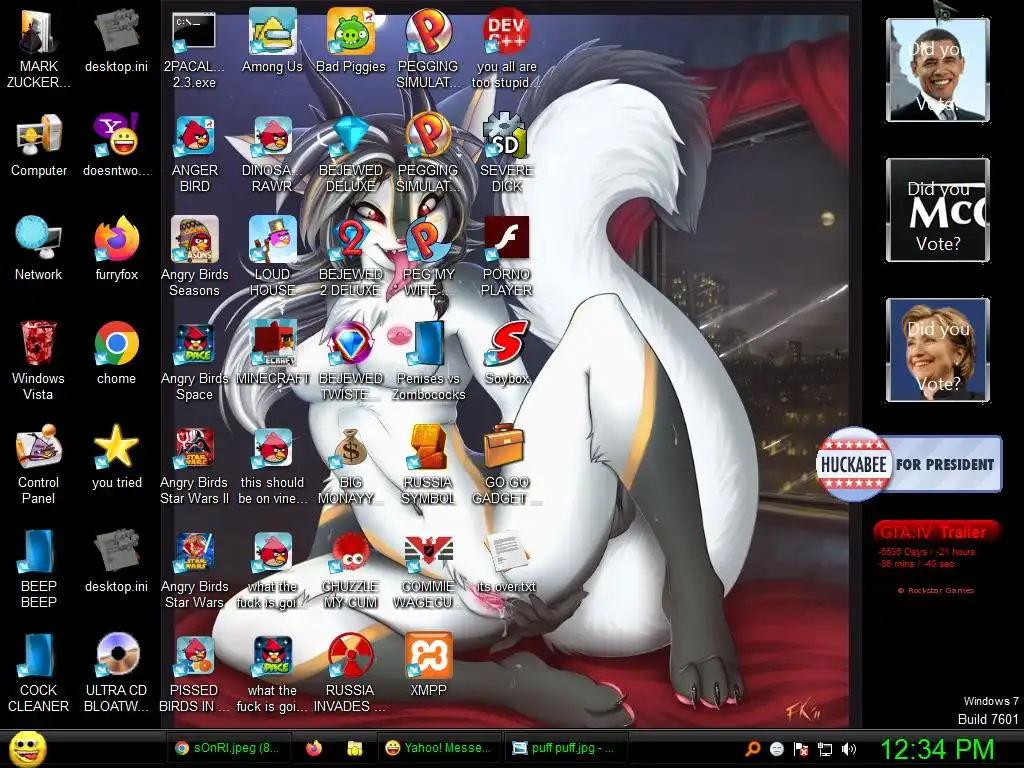Launch Angry Birds Star Wars II shortcut
Image resolution: width=1024 pixels, height=768 pixels.
coord(195,465)
